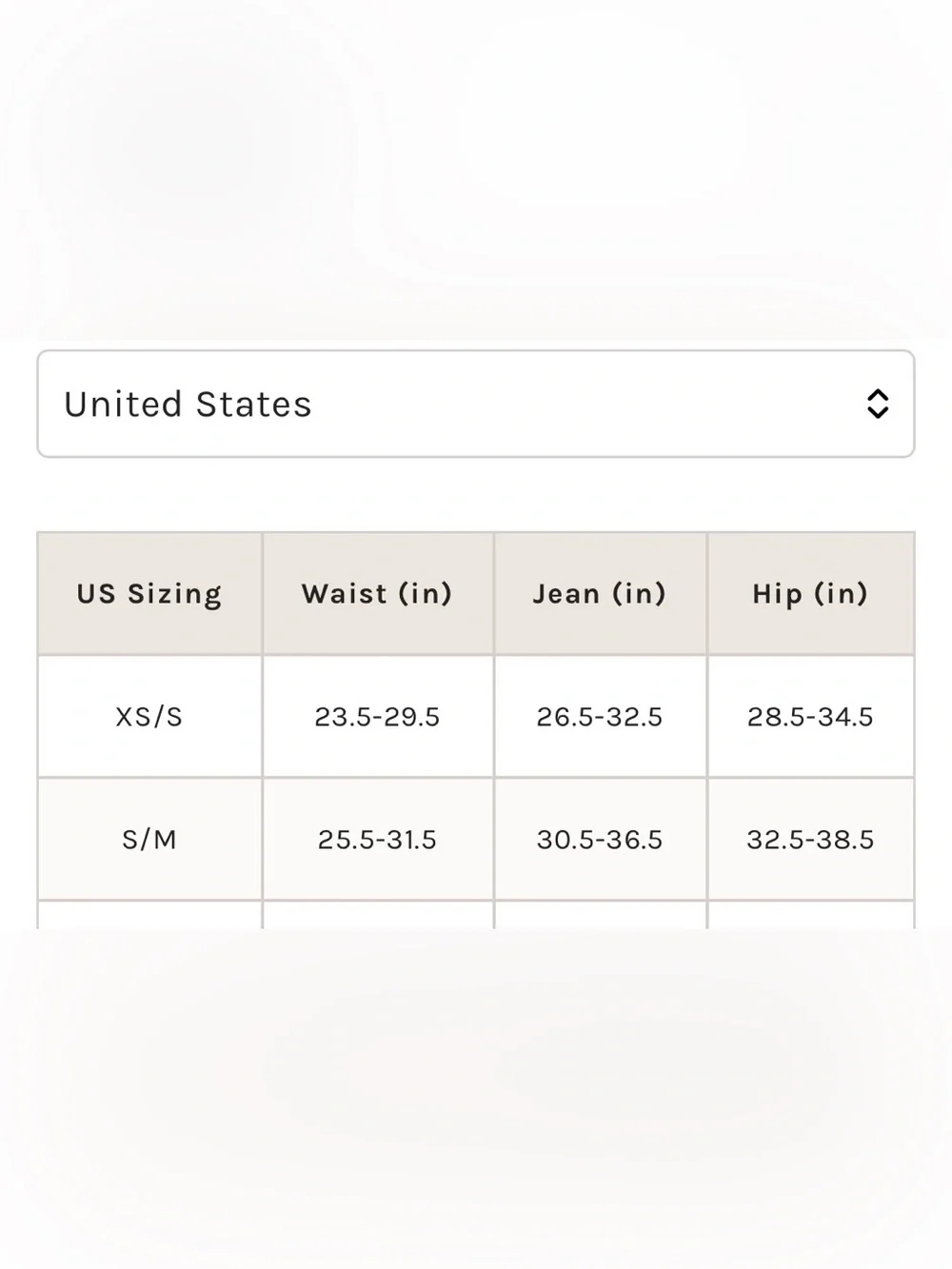Screen dimensions: 952x1269
Task: Select the United States text label
Action: [188, 405]
